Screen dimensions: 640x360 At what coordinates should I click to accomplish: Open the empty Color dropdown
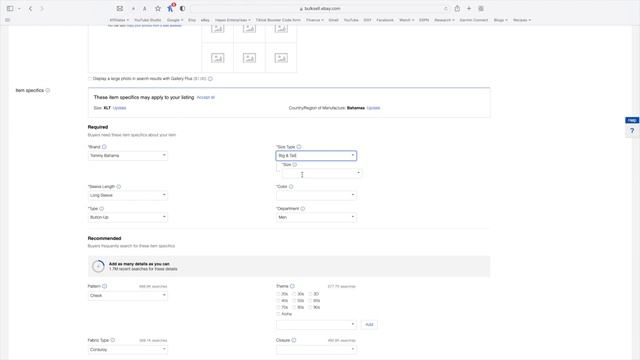(x=316, y=195)
